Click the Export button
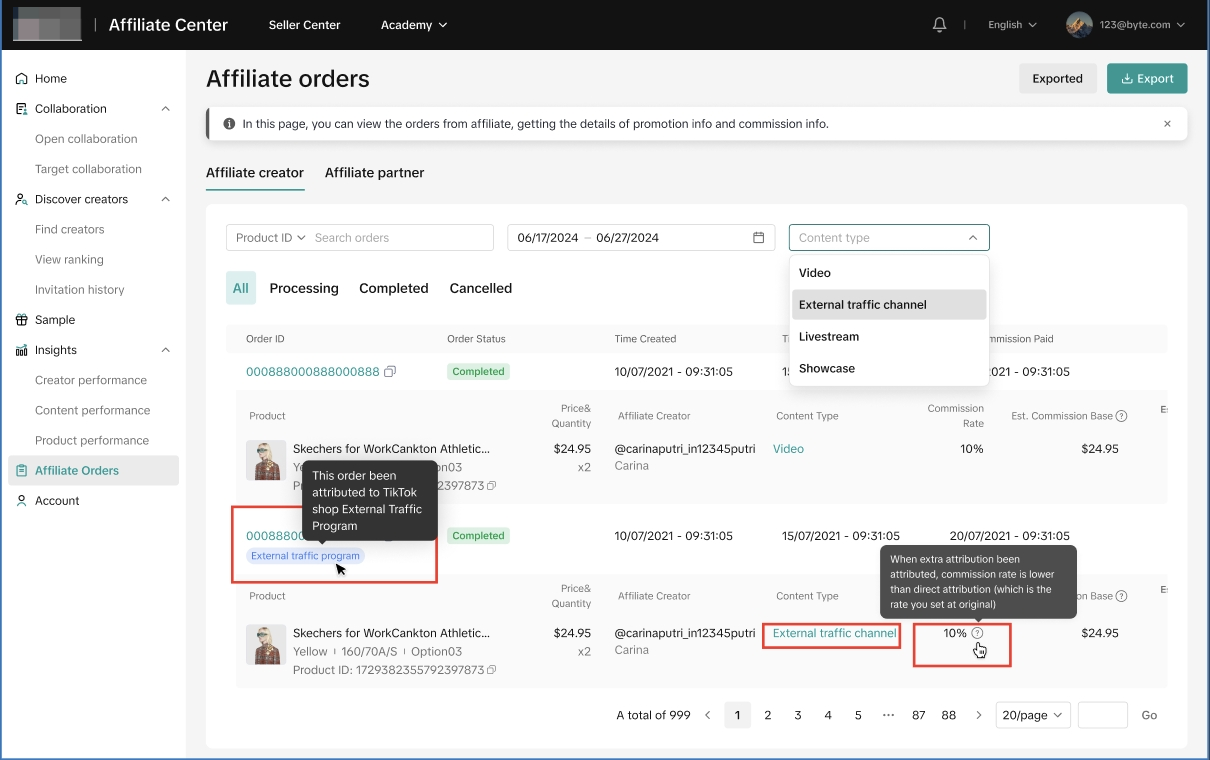Image resolution: width=1210 pixels, height=760 pixels. 1146,79
